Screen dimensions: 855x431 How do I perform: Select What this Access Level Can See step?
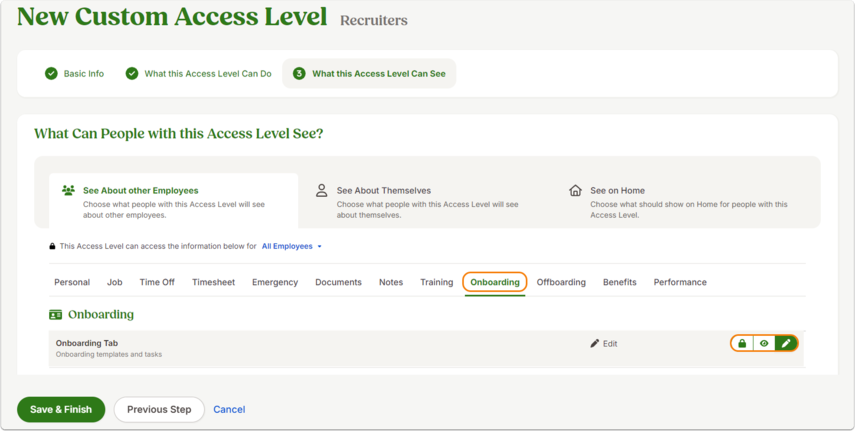(369, 74)
